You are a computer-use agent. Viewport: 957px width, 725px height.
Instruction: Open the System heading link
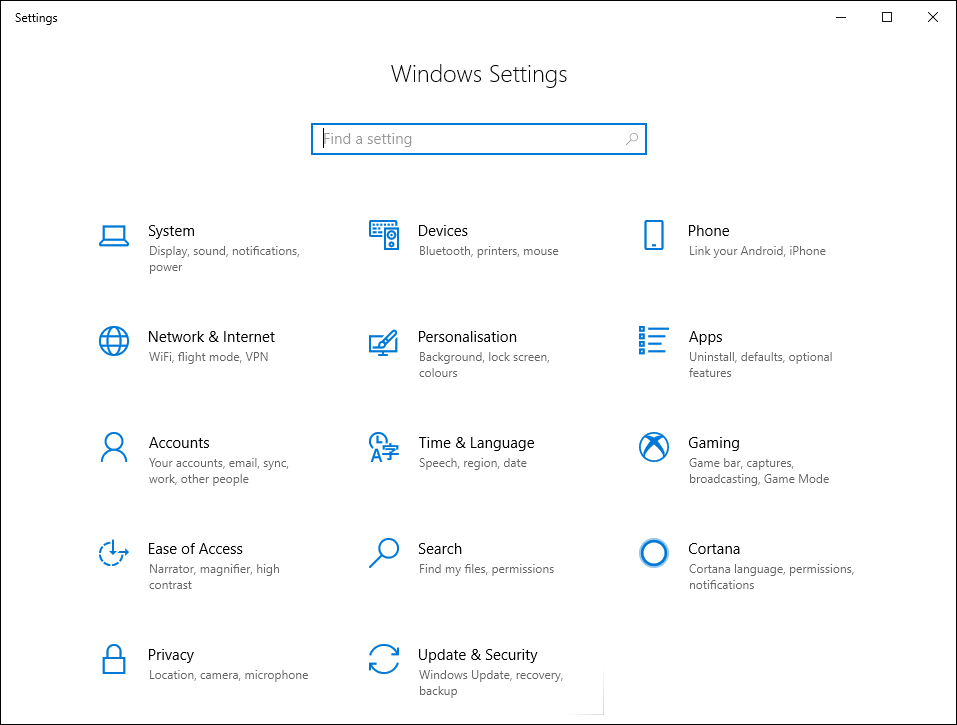coord(172,231)
